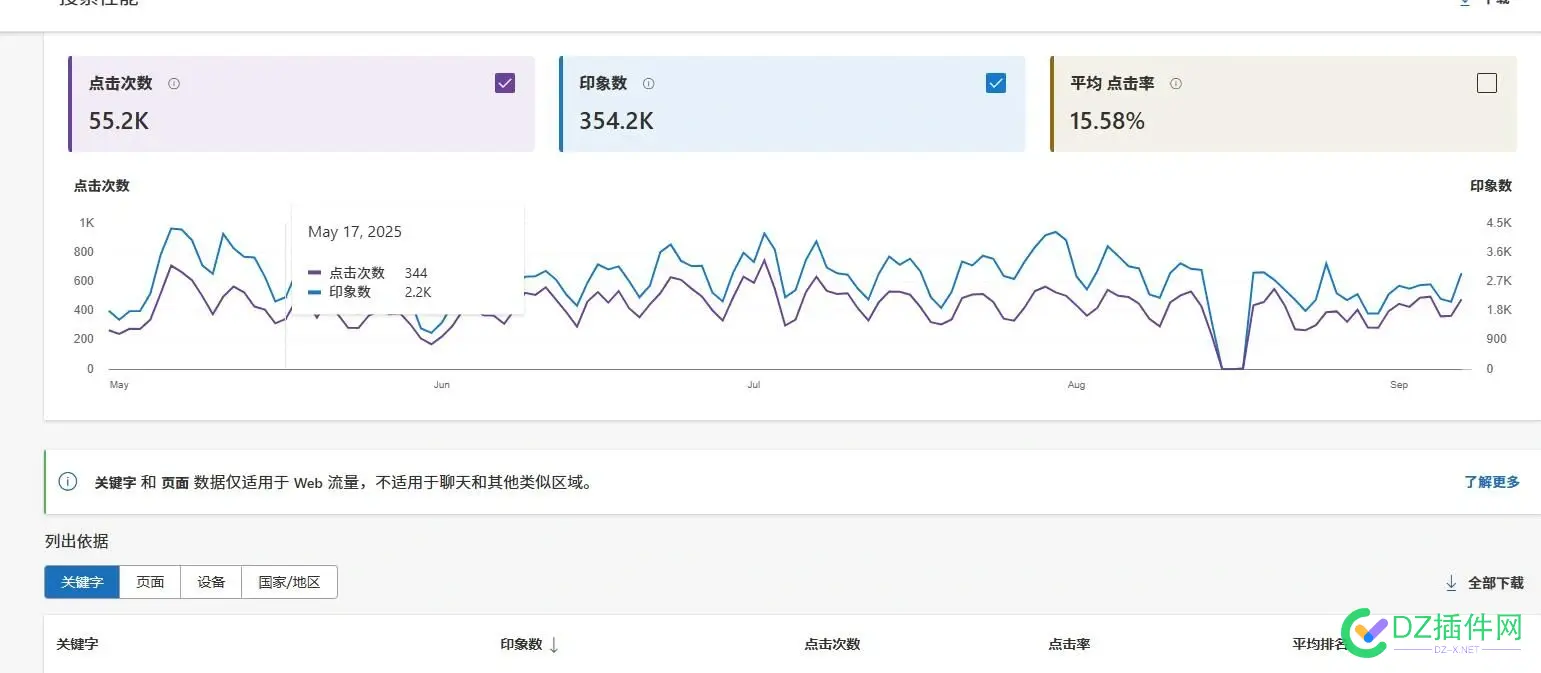
Task: Click the 点击次数 table column header
Action: tap(832, 644)
